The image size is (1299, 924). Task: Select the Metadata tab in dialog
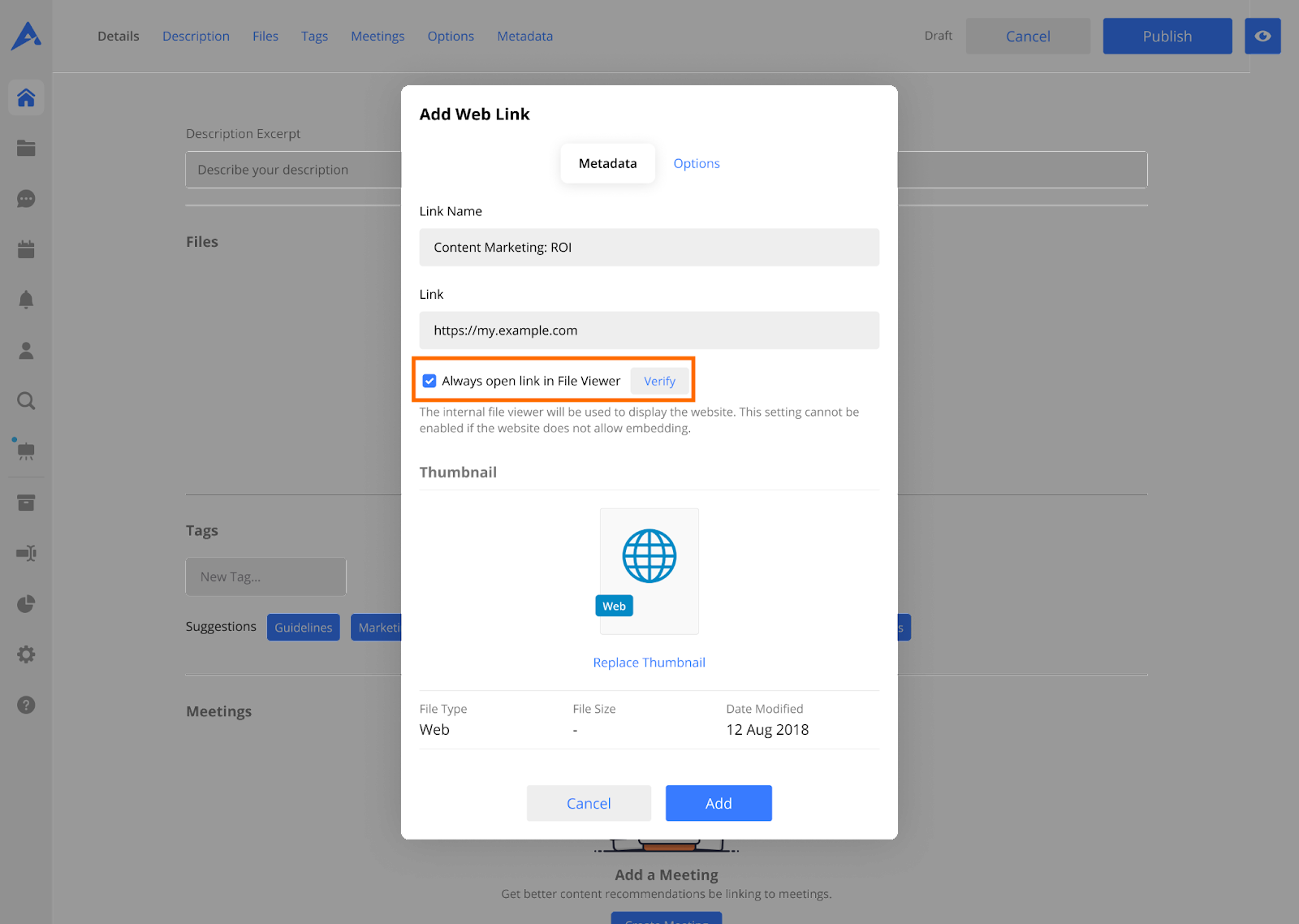click(x=607, y=163)
